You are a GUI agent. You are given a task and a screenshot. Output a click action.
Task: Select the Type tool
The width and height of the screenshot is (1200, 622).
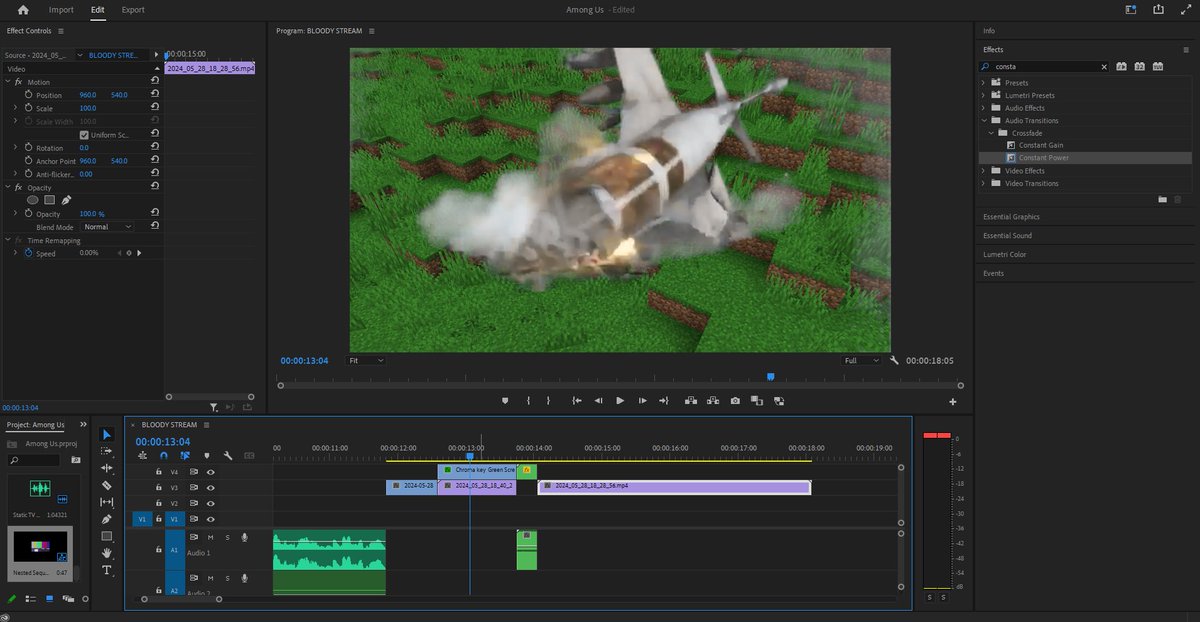[107, 570]
